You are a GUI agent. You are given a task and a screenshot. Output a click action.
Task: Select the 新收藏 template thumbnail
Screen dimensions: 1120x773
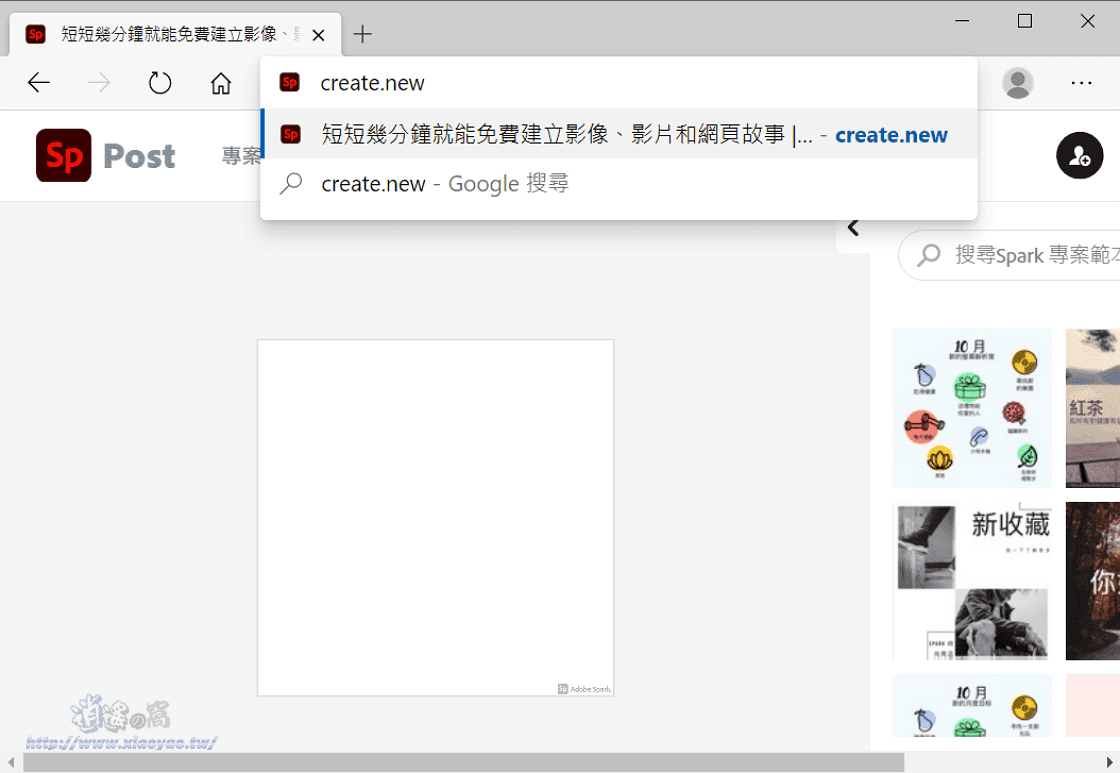pos(972,581)
